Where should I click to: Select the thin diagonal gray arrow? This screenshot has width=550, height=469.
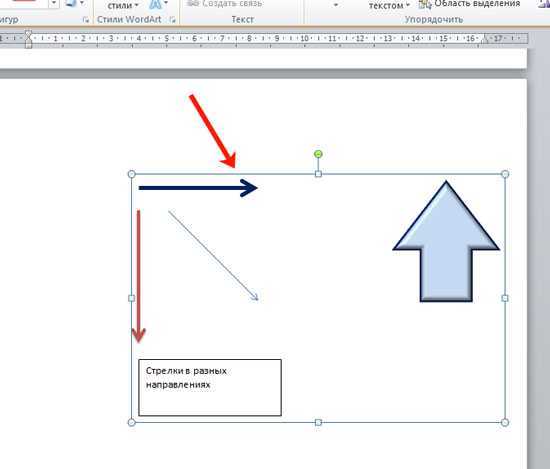(x=213, y=255)
